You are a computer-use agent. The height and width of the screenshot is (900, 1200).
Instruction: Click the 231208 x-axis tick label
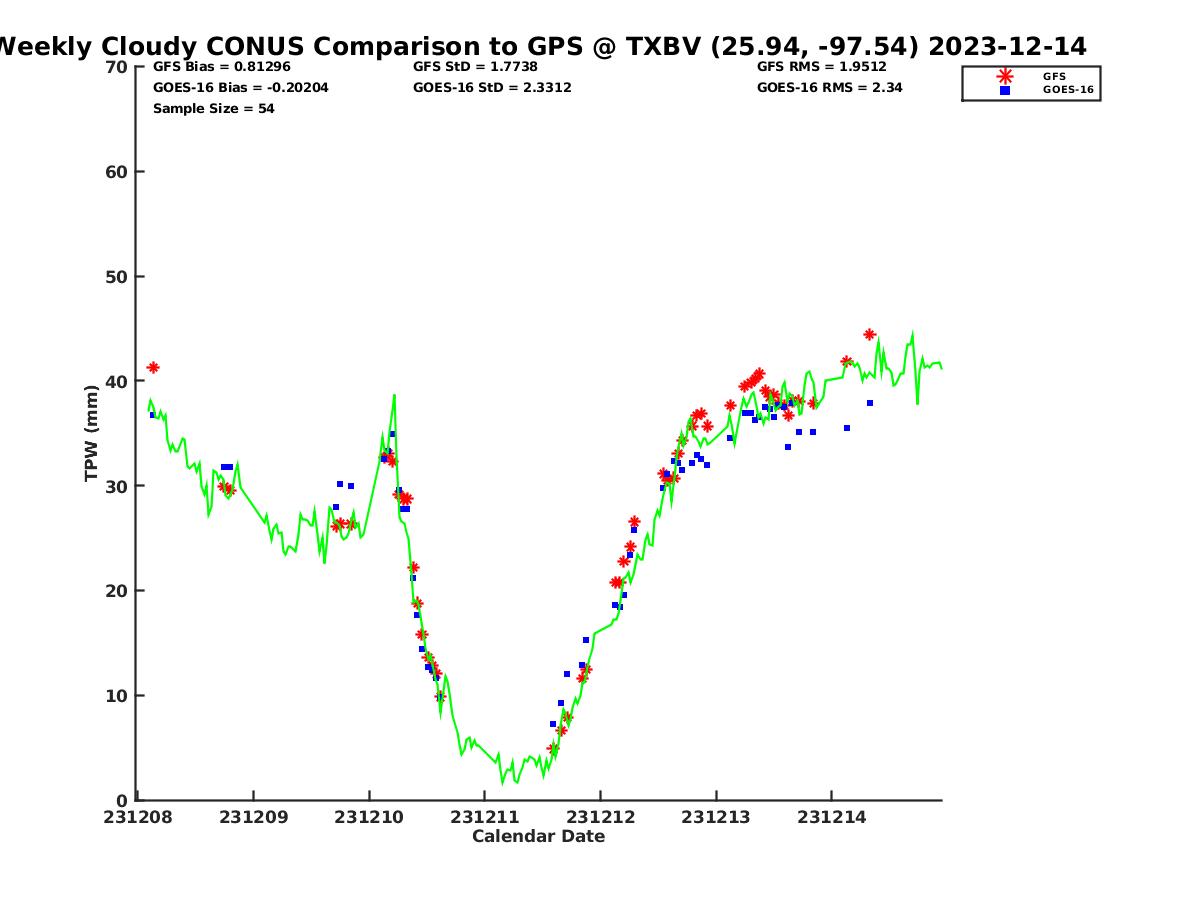138,817
